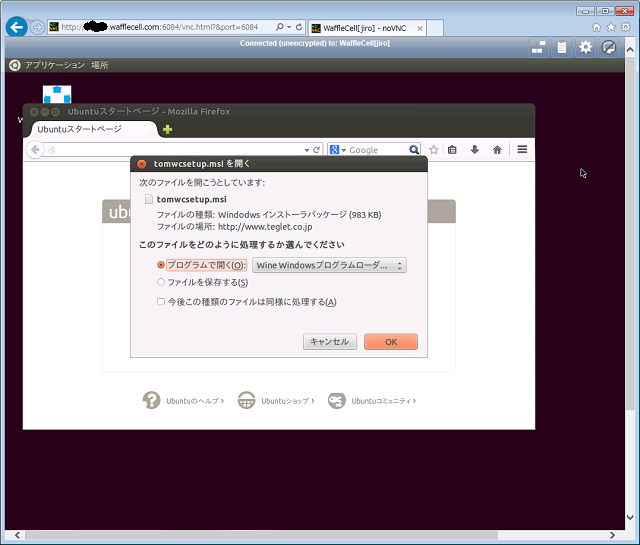The height and width of the screenshot is (545, 640).
Task: Click the Ubuntu shop basket icon
Action: [247, 400]
